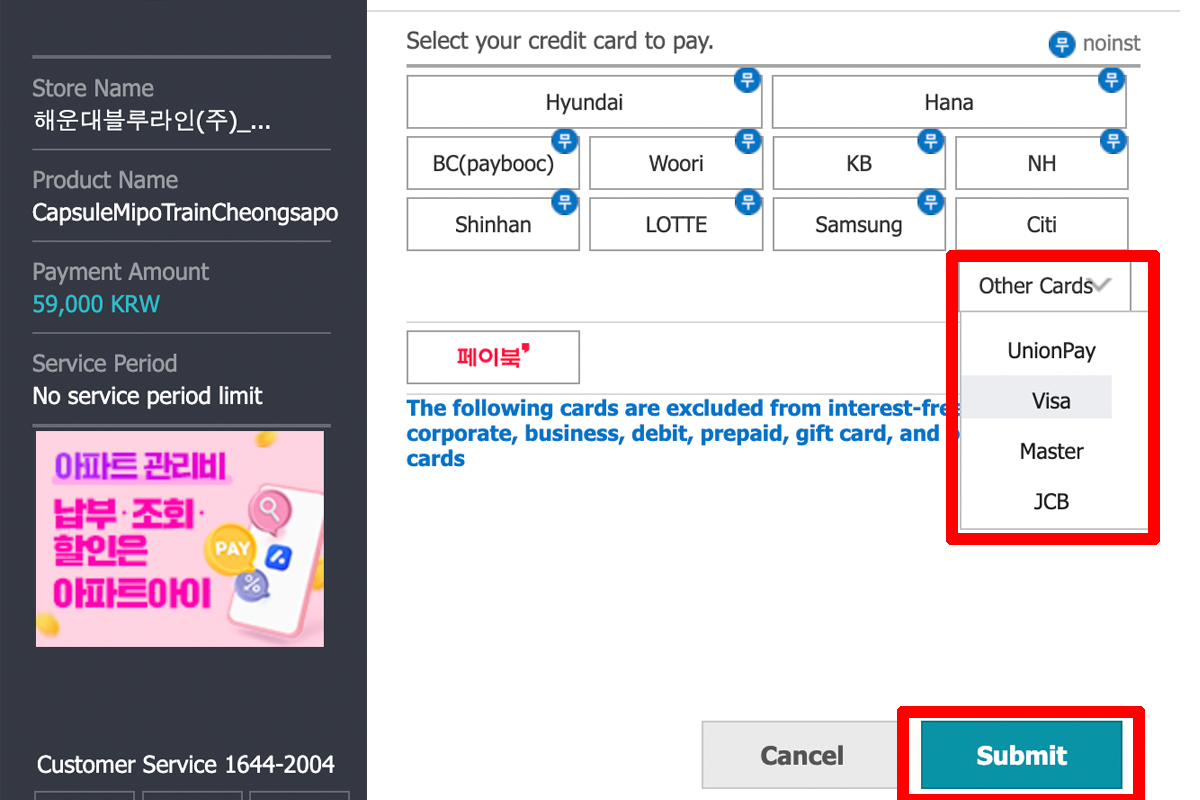Choose Citi card for payment
Viewport: 1200px width, 800px height.
[1041, 225]
